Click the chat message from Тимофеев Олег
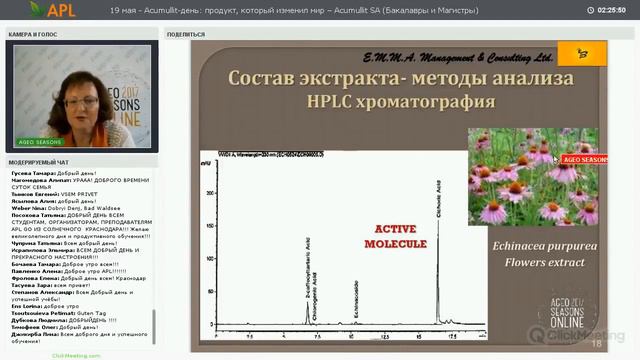 click(54, 327)
